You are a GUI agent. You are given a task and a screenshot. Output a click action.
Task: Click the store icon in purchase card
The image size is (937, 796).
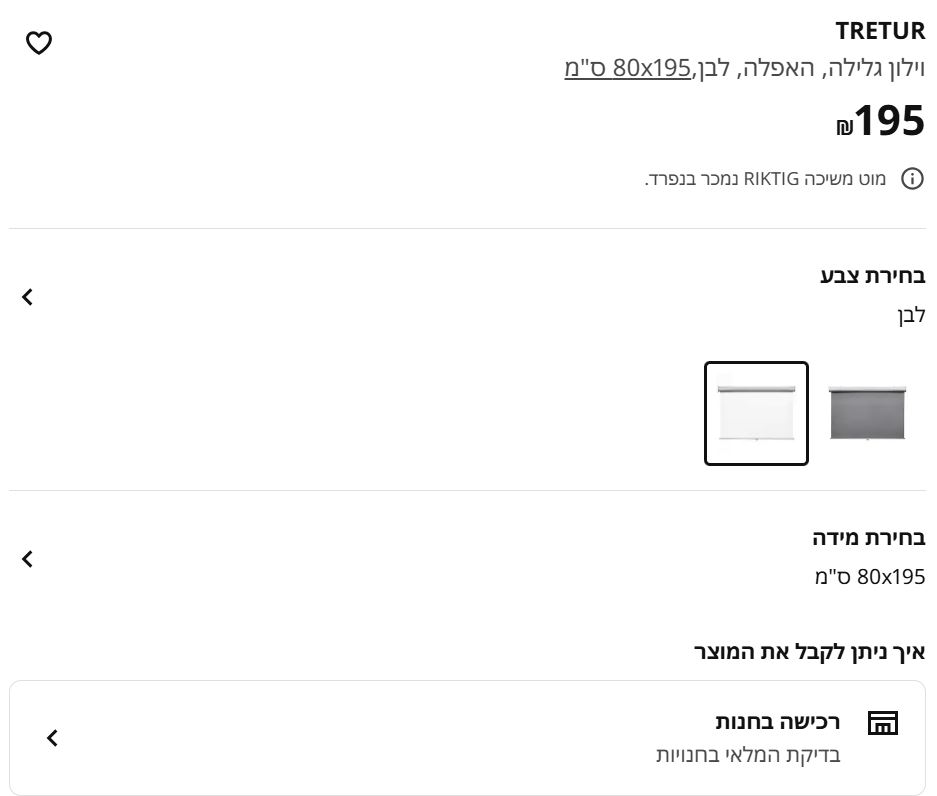882,723
